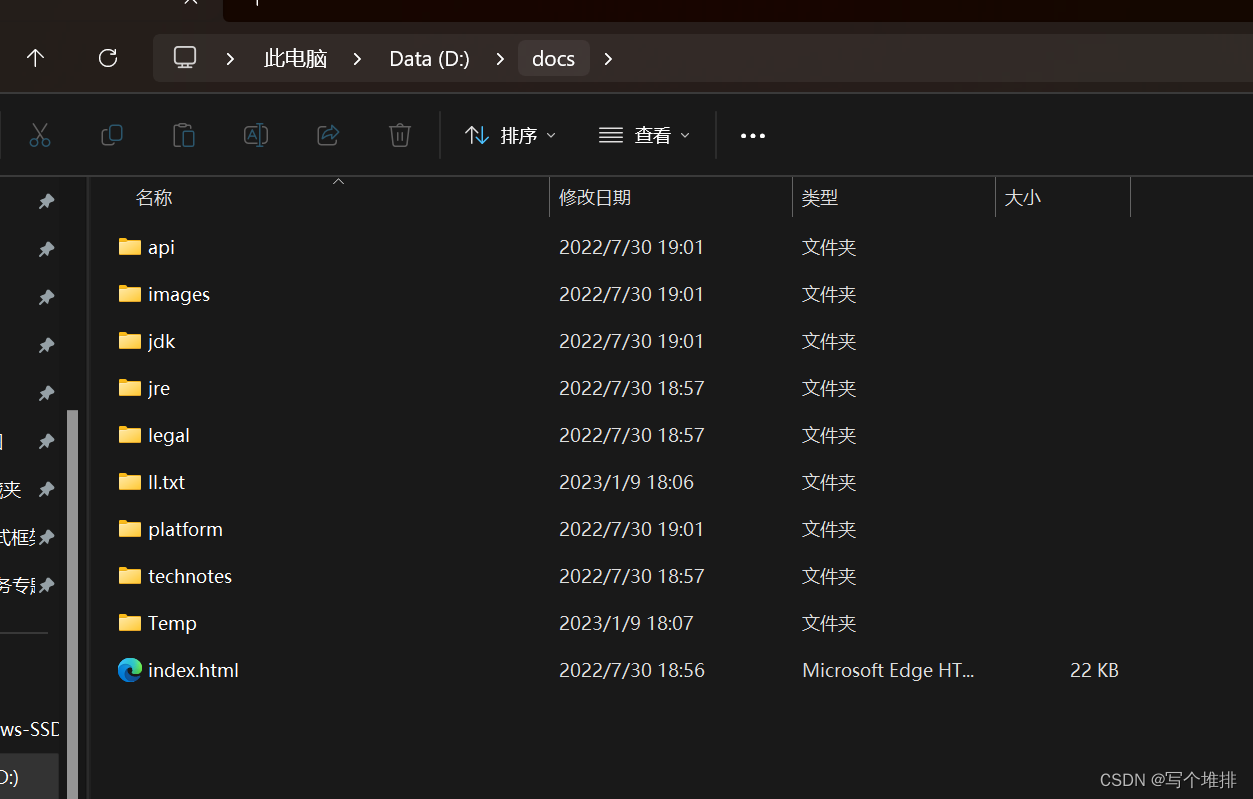Select the api folder name

point(161,247)
